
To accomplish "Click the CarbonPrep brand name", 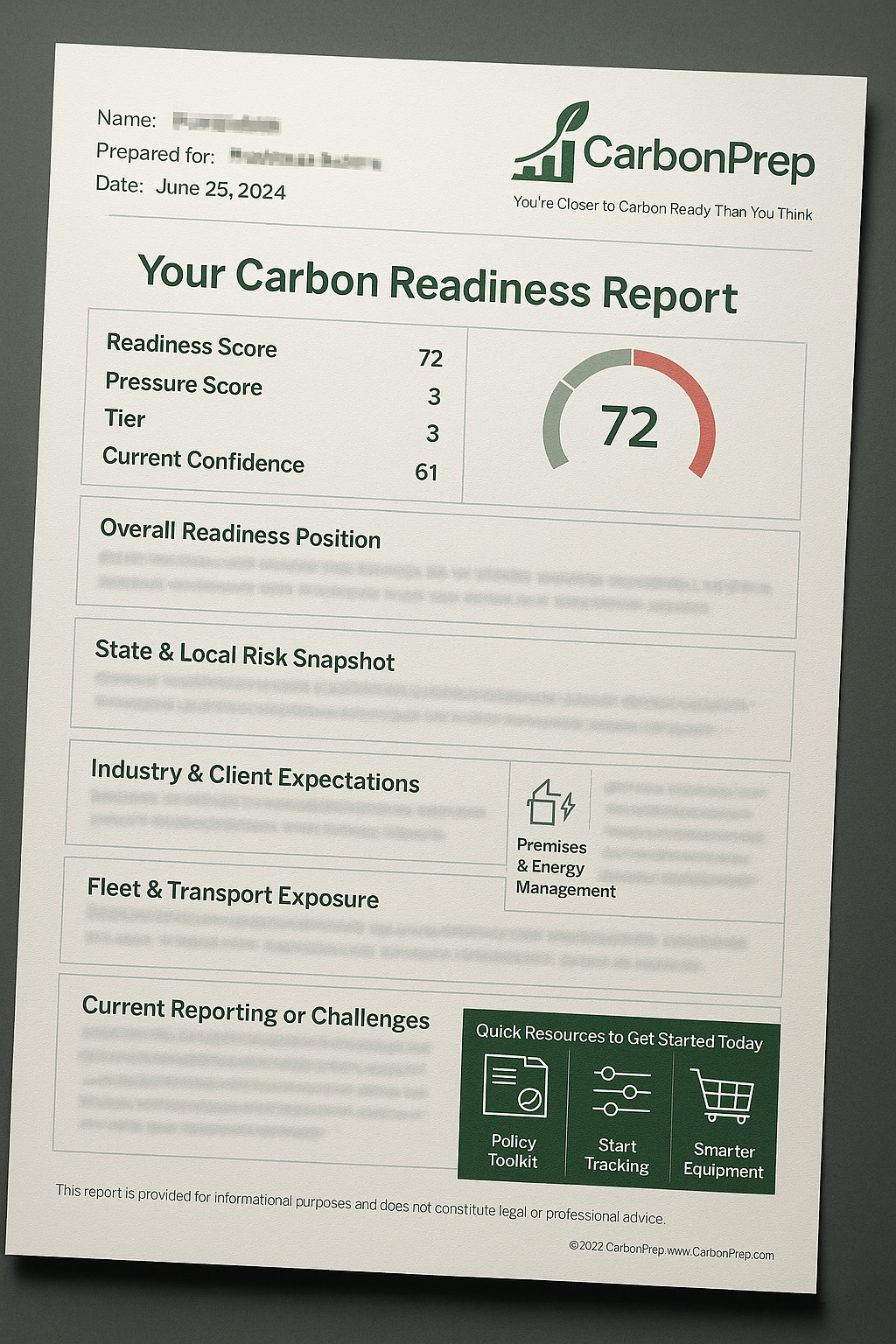I will pos(698,156).
